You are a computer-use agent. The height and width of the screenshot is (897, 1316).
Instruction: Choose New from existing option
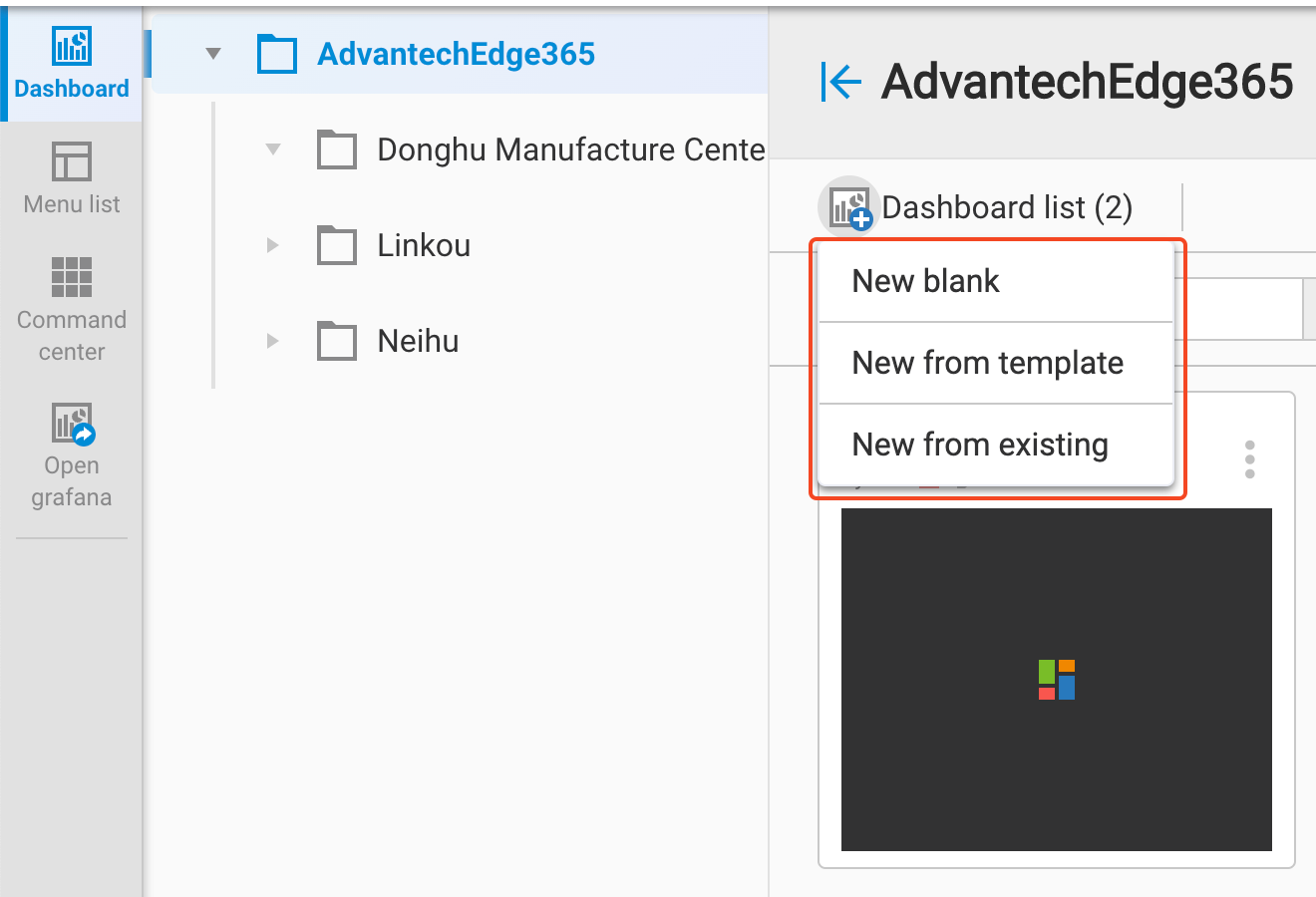click(x=980, y=445)
